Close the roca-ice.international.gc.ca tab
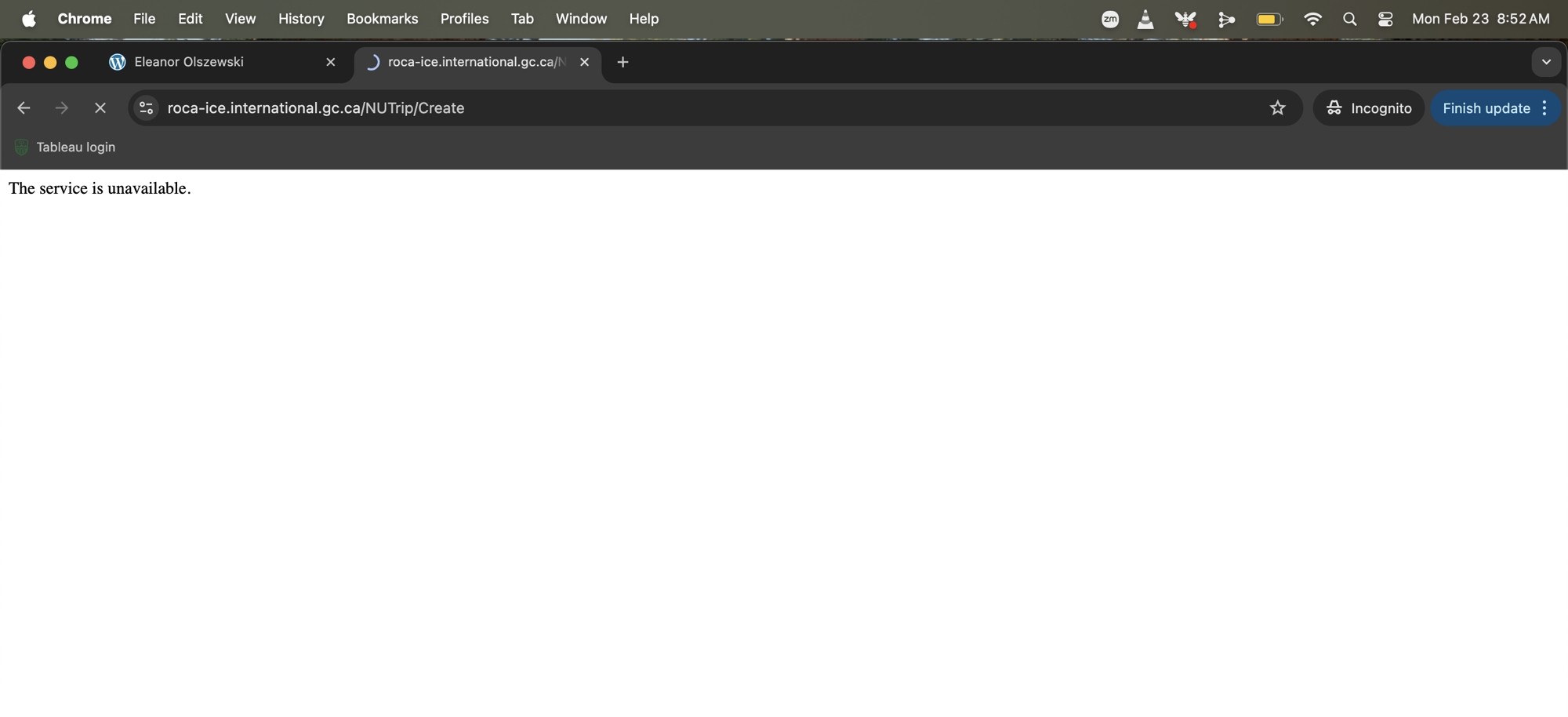Screen dimensions: 1568x717 coord(584,62)
